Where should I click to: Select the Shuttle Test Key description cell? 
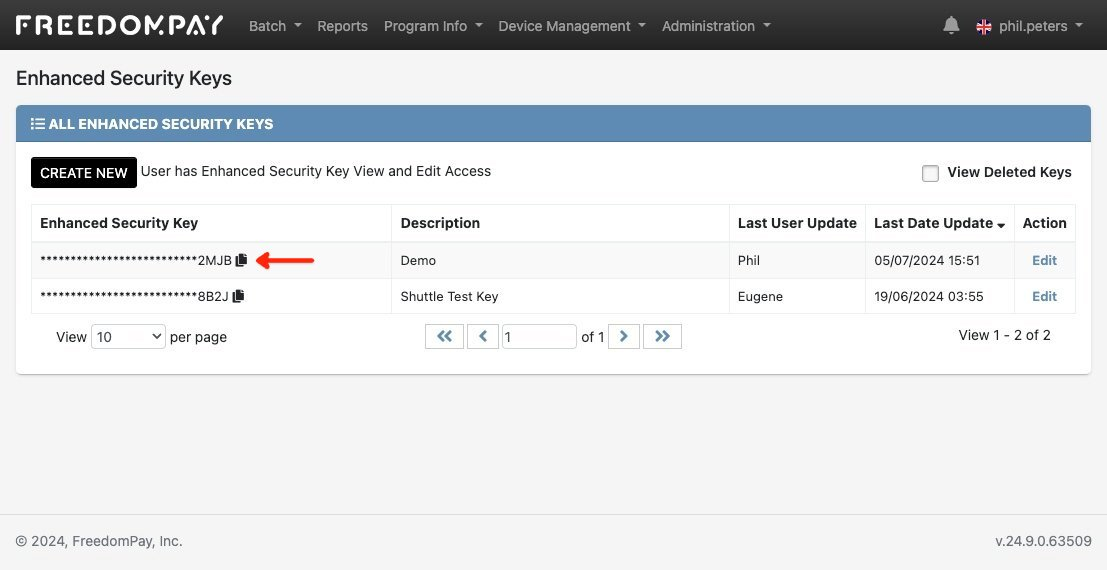point(560,296)
